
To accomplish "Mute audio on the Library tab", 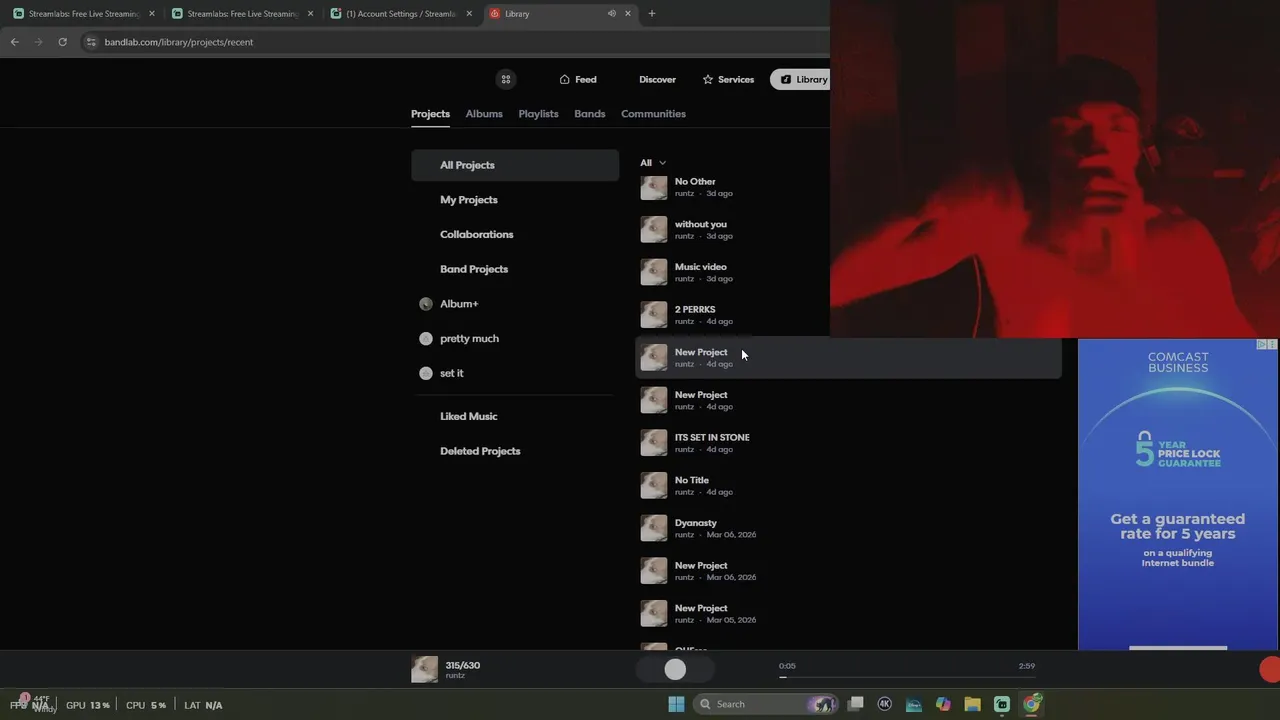I will click(611, 14).
